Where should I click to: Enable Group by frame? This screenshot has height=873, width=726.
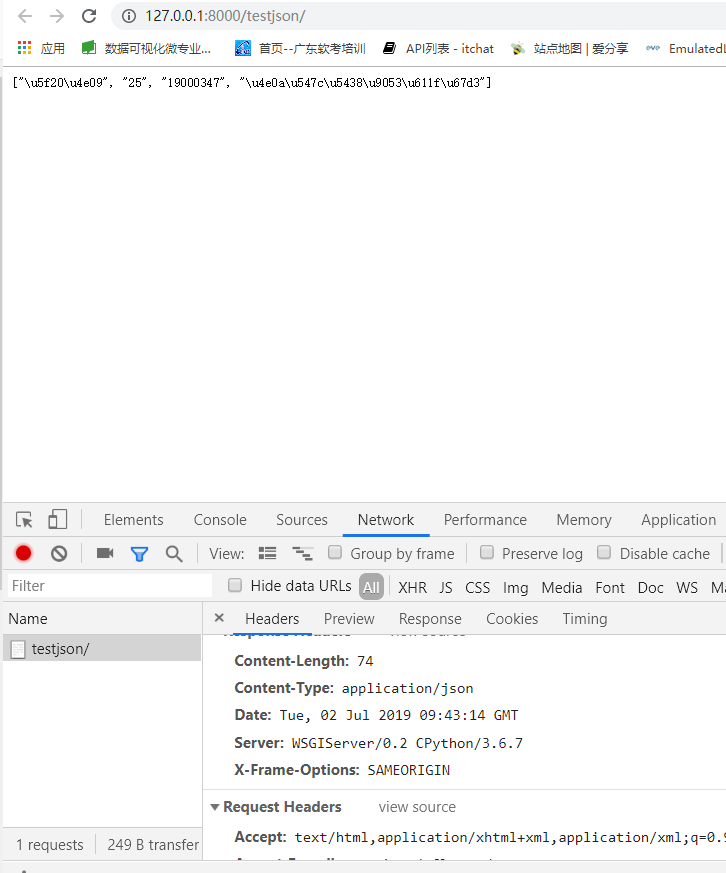[335, 552]
